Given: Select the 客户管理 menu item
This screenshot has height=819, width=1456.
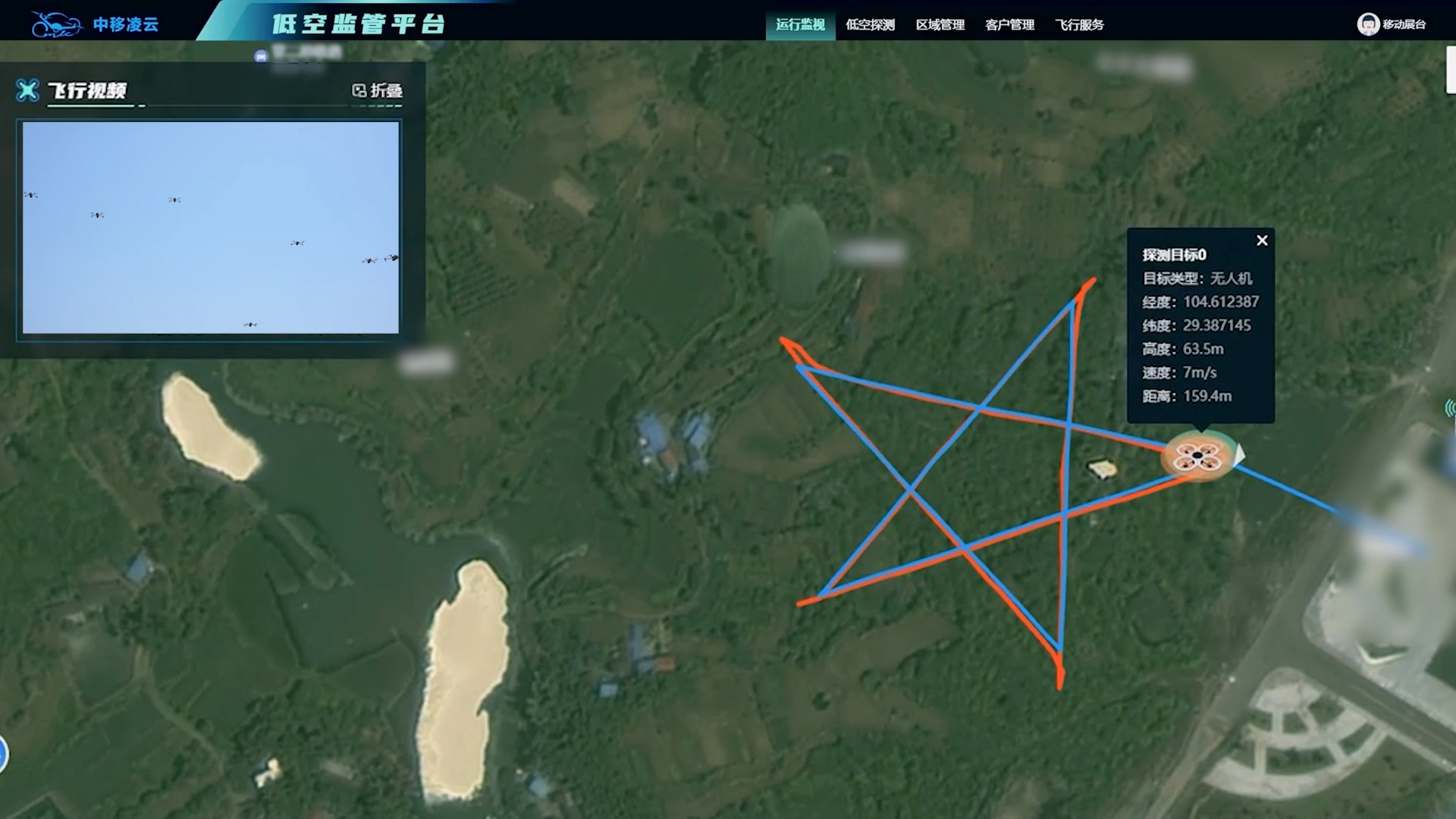Looking at the screenshot, I should (x=1009, y=24).
